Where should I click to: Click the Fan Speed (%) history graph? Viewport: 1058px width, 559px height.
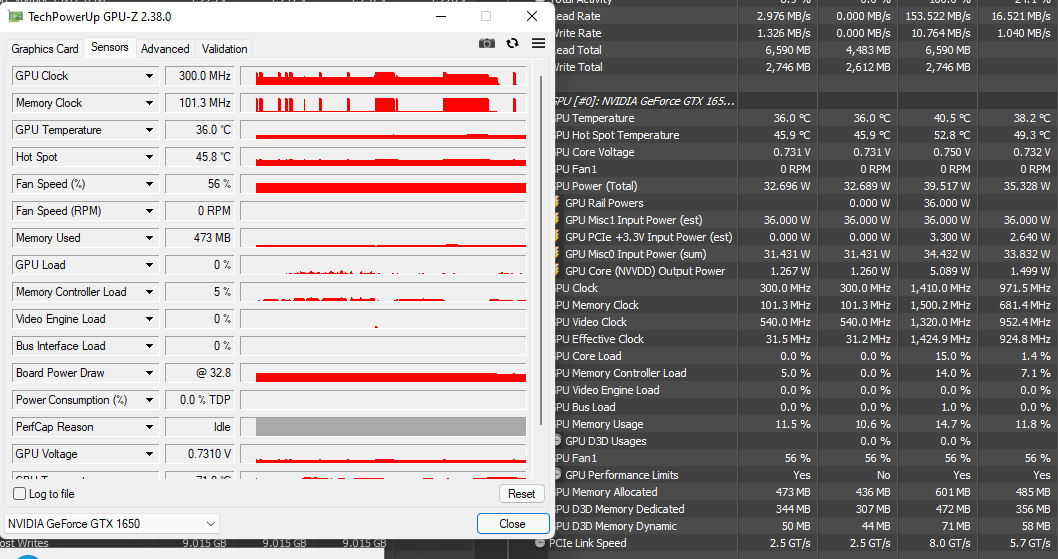(x=383, y=184)
